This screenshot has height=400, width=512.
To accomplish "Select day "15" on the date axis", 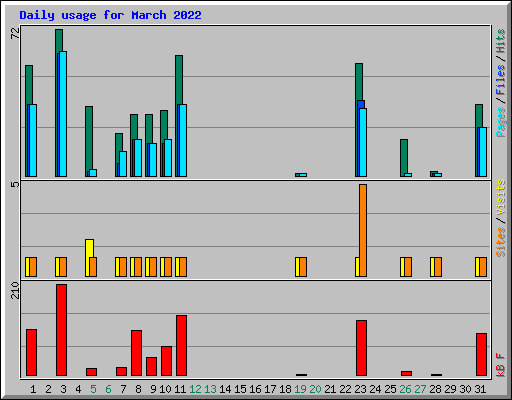I will [x=240, y=389].
